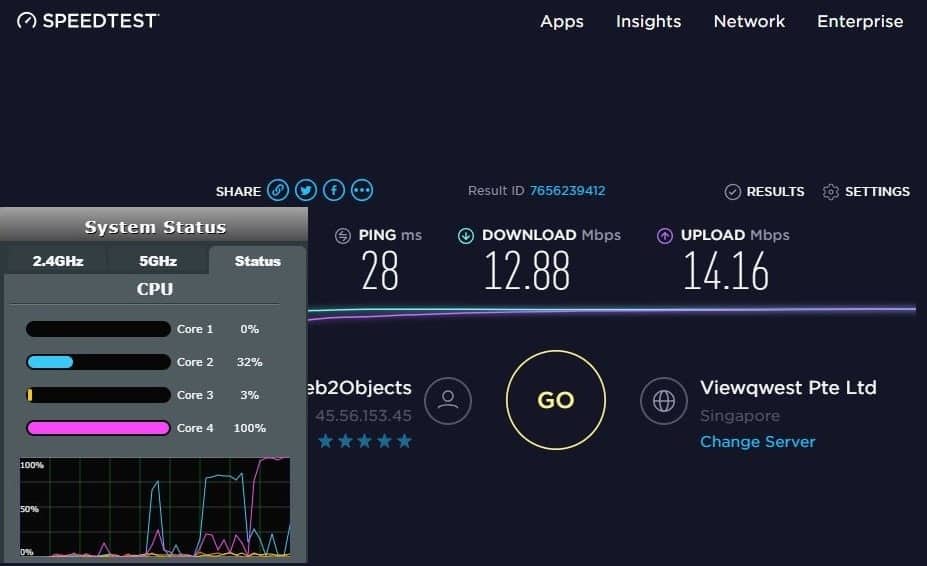
Task: Click the Core 4 100% value
Action: point(249,428)
